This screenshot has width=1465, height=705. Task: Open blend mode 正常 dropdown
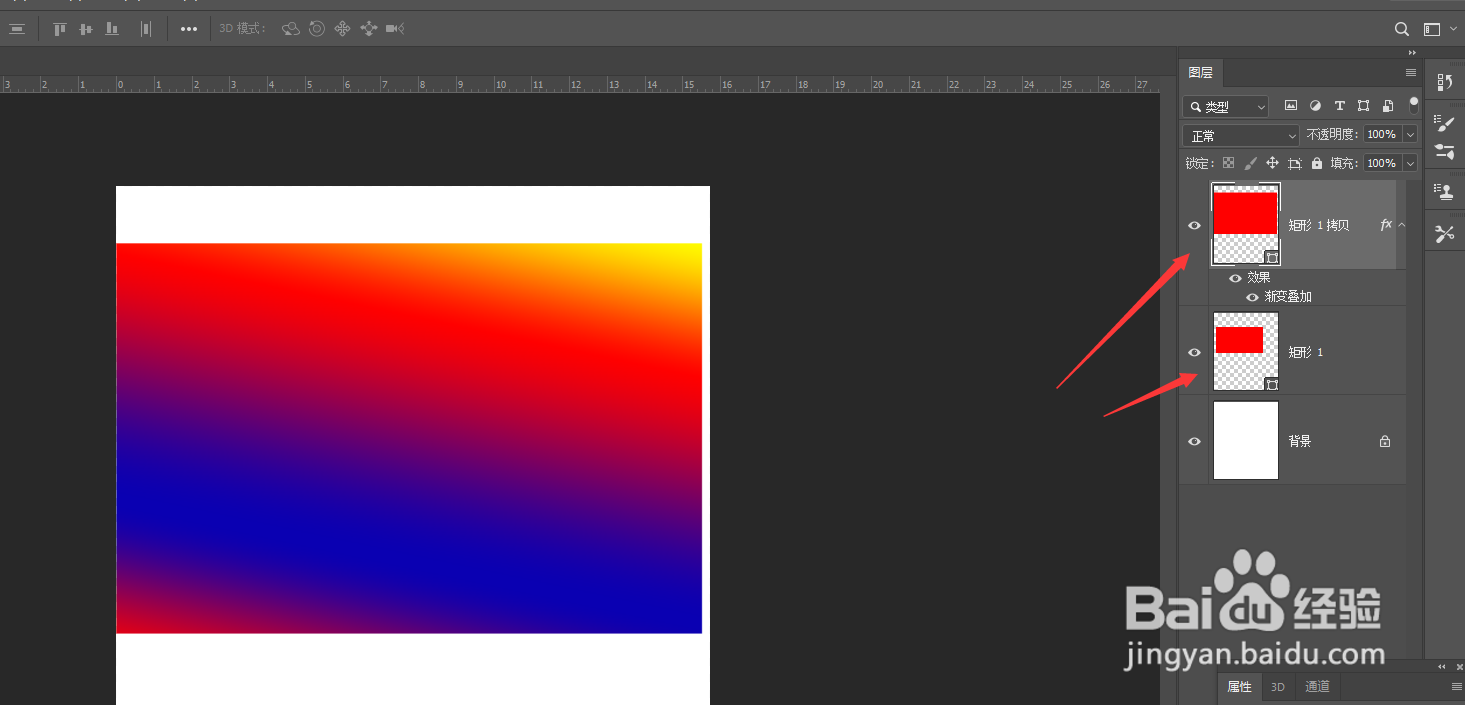click(x=1240, y=135)
